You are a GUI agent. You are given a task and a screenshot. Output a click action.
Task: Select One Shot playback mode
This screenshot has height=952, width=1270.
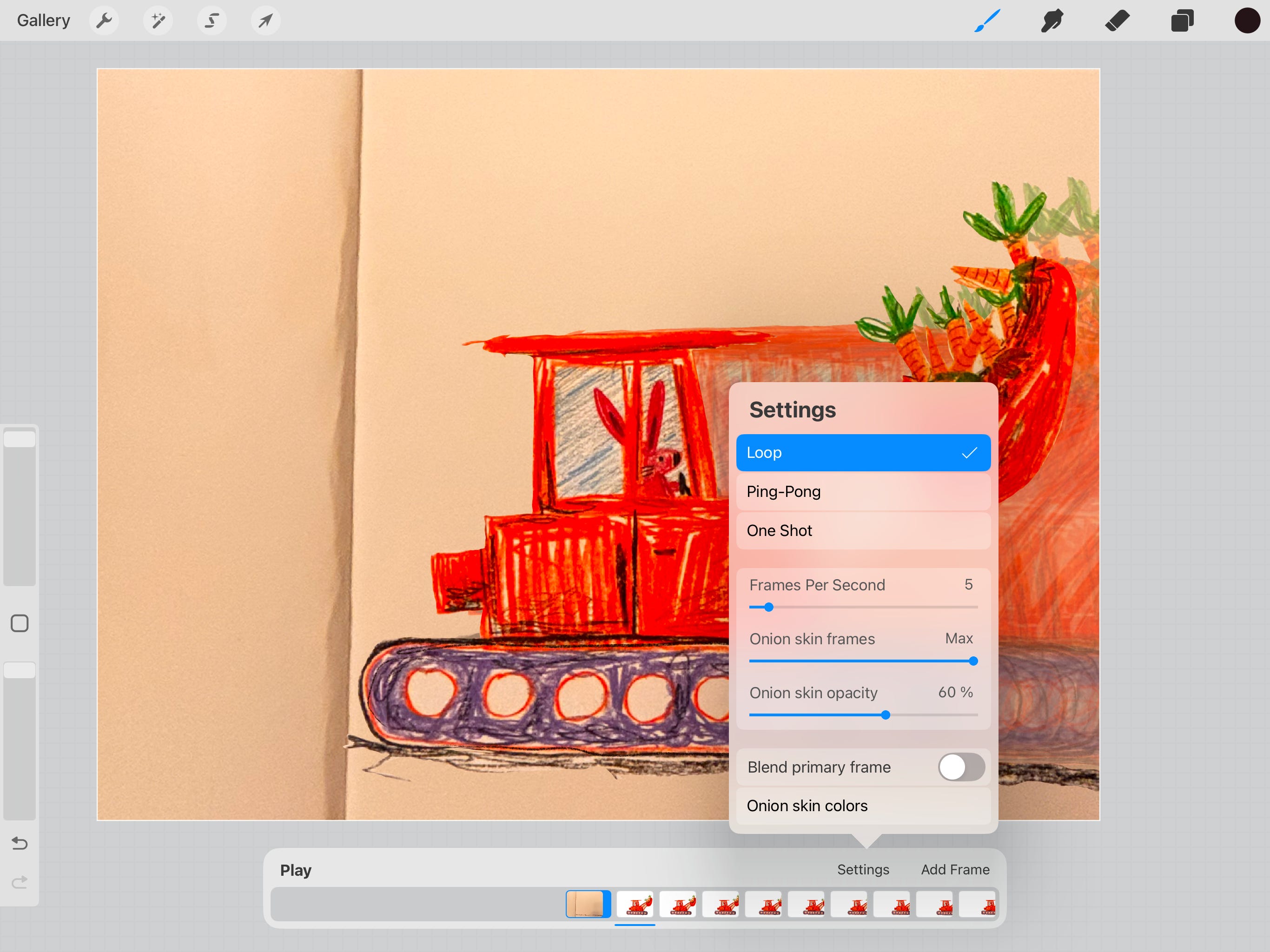[863, 530]
